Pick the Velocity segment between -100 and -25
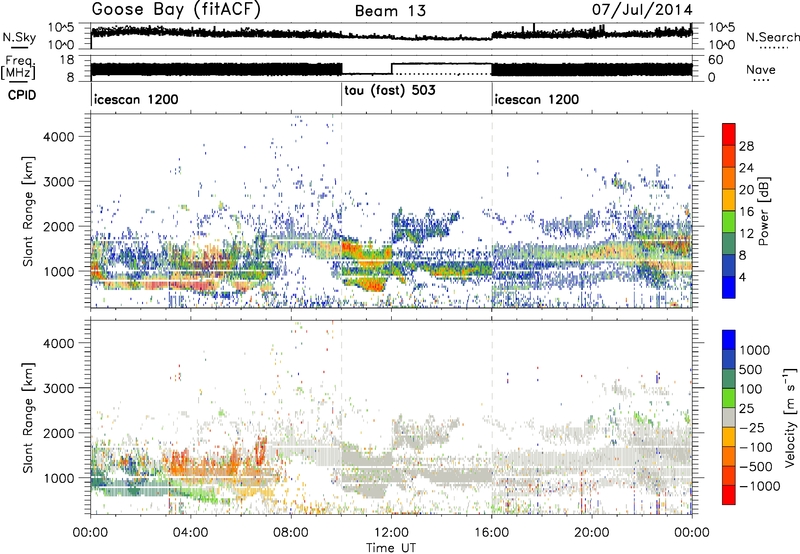Image resolution: width=800 pixels, height=554 pixels. click(729, 437)
